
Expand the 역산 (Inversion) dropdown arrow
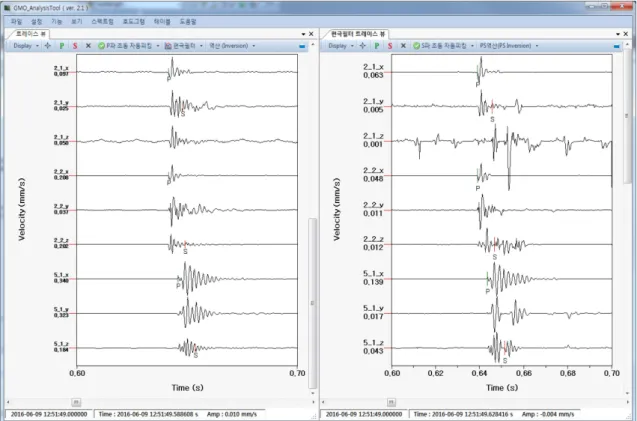(254, 46)
